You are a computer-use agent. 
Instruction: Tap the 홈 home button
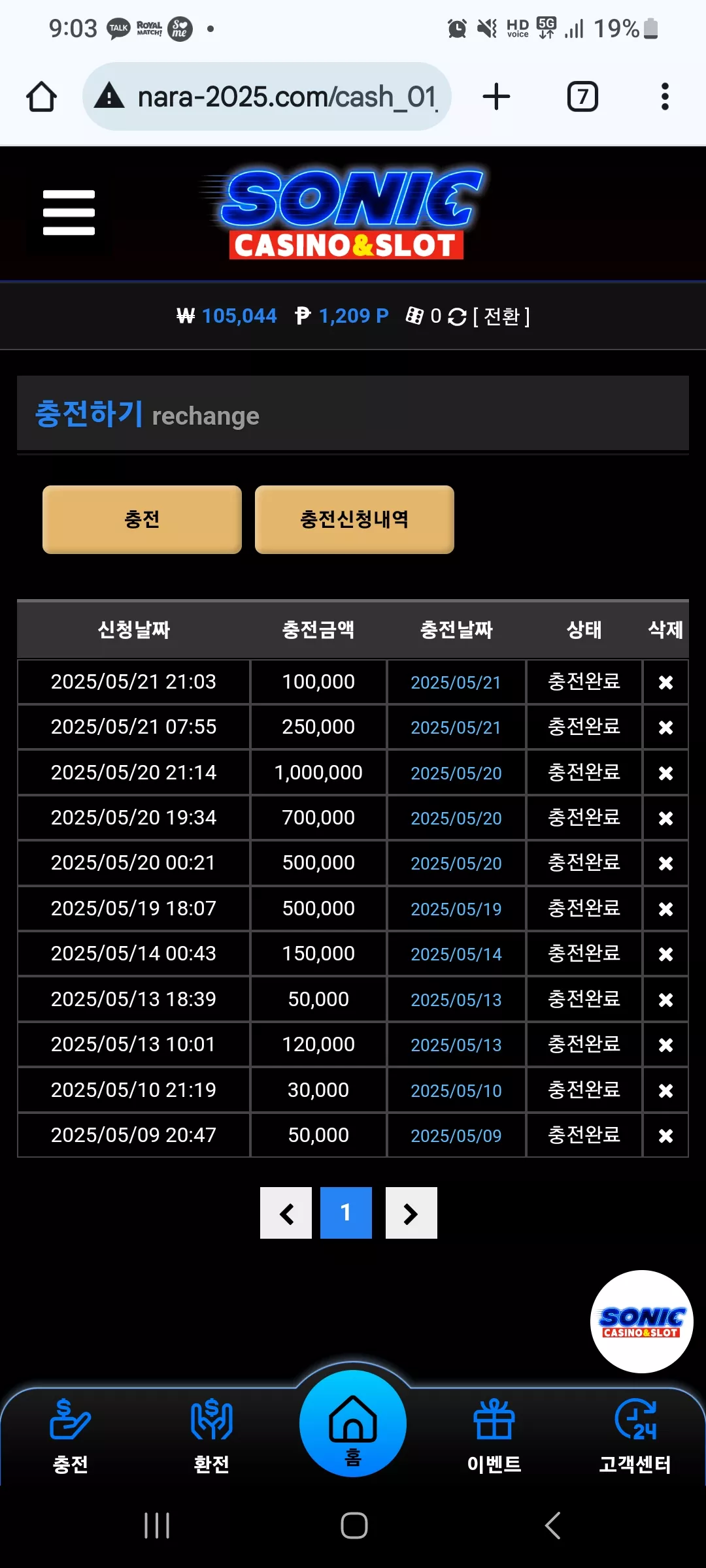[x=353, y=1424]
